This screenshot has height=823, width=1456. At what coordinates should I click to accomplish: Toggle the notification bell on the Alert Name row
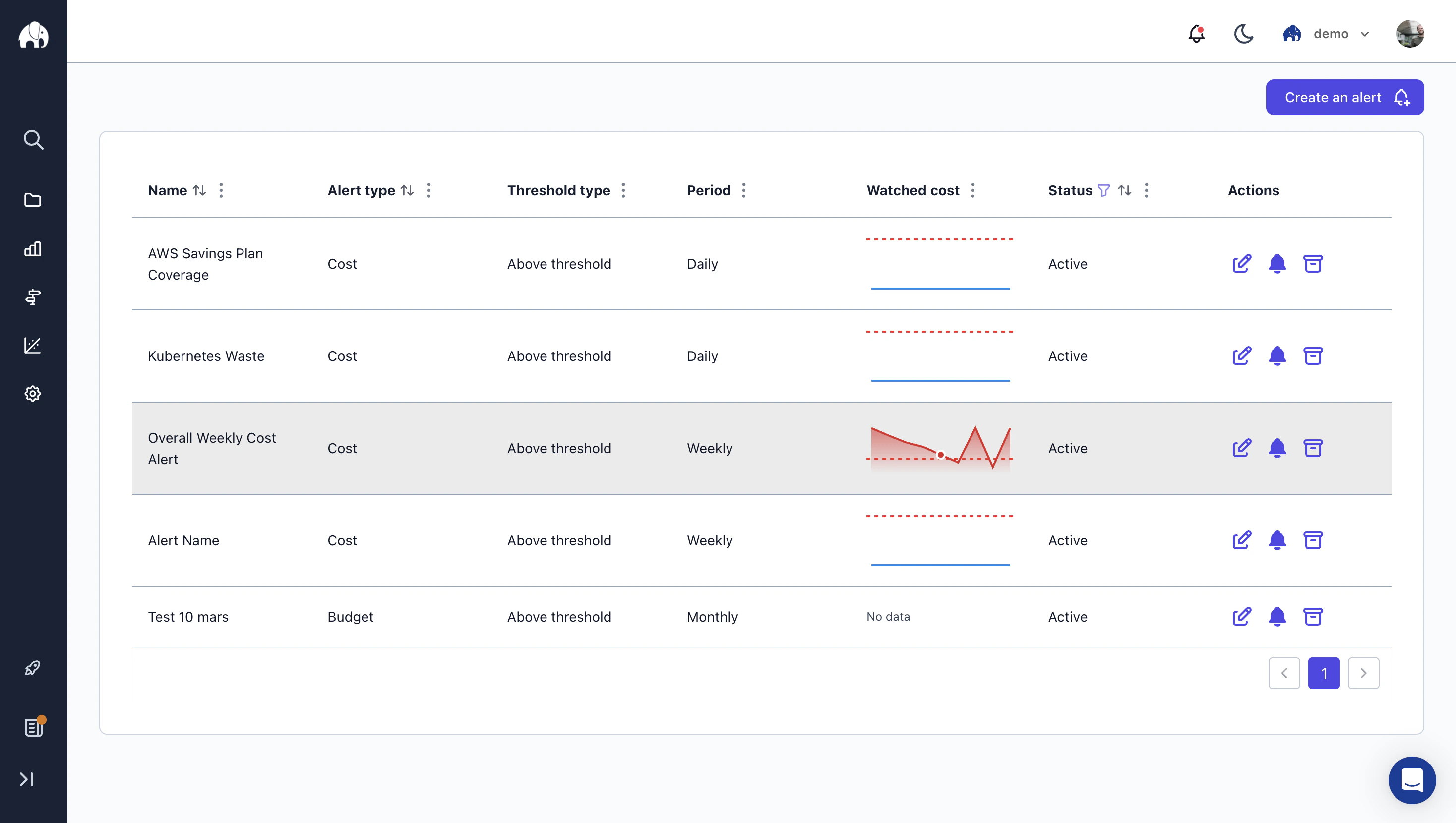pos(1277,540)
